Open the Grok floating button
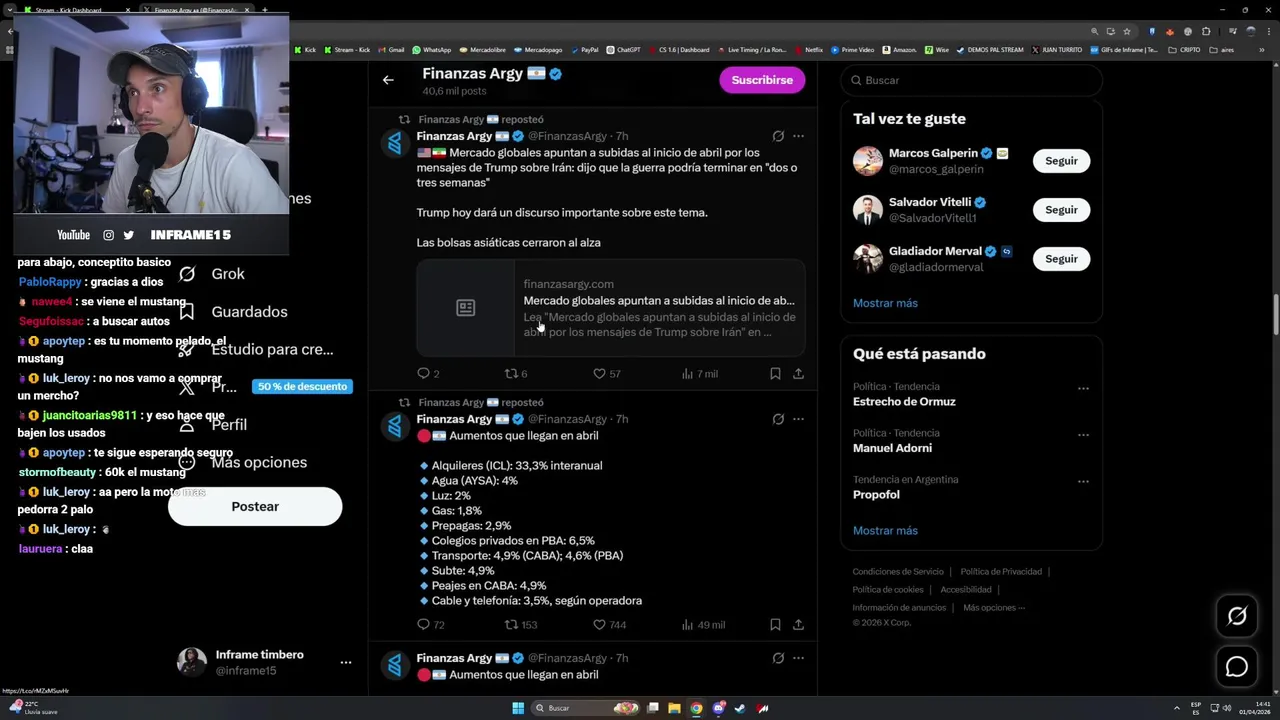 [1237, 616]
